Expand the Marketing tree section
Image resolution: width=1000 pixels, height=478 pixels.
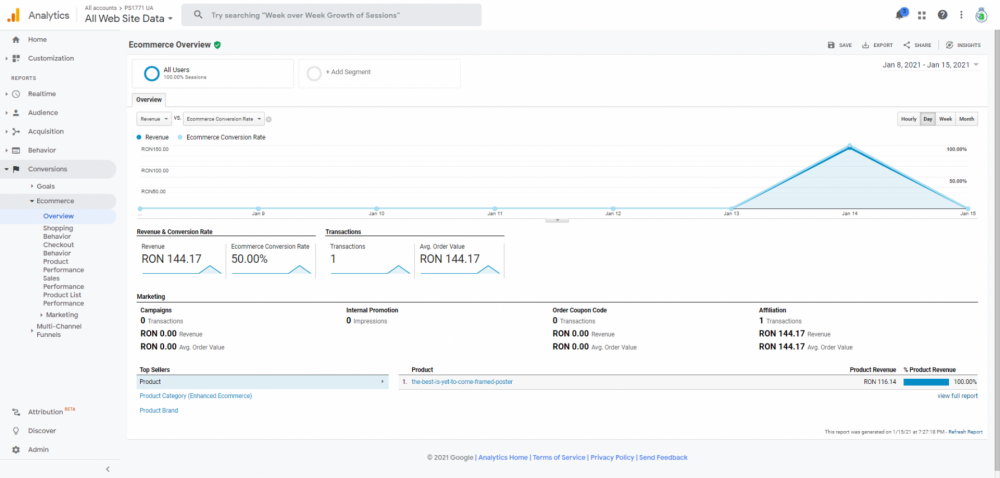click(41, 315)
